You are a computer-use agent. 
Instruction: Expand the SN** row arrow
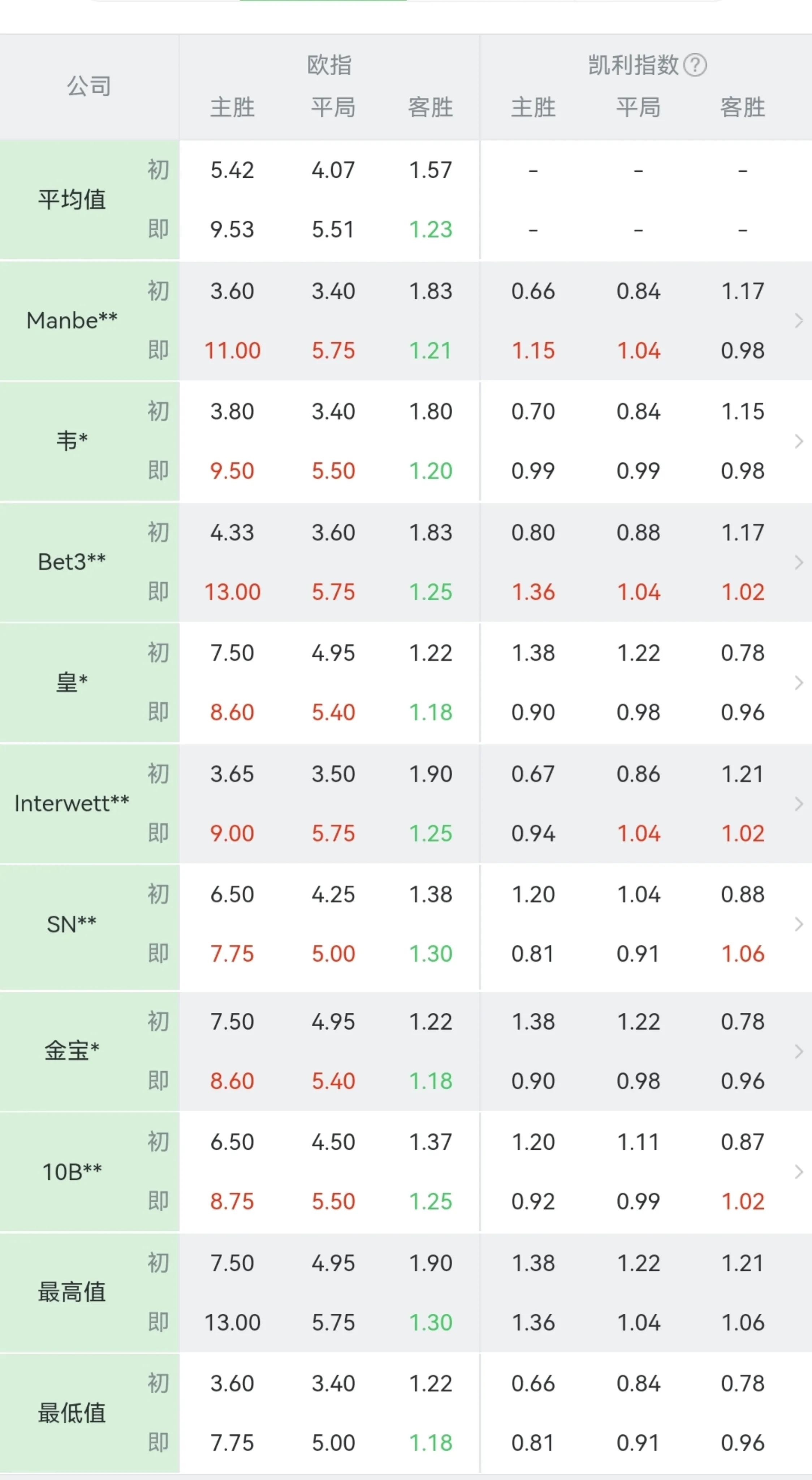tap(798, 924)
